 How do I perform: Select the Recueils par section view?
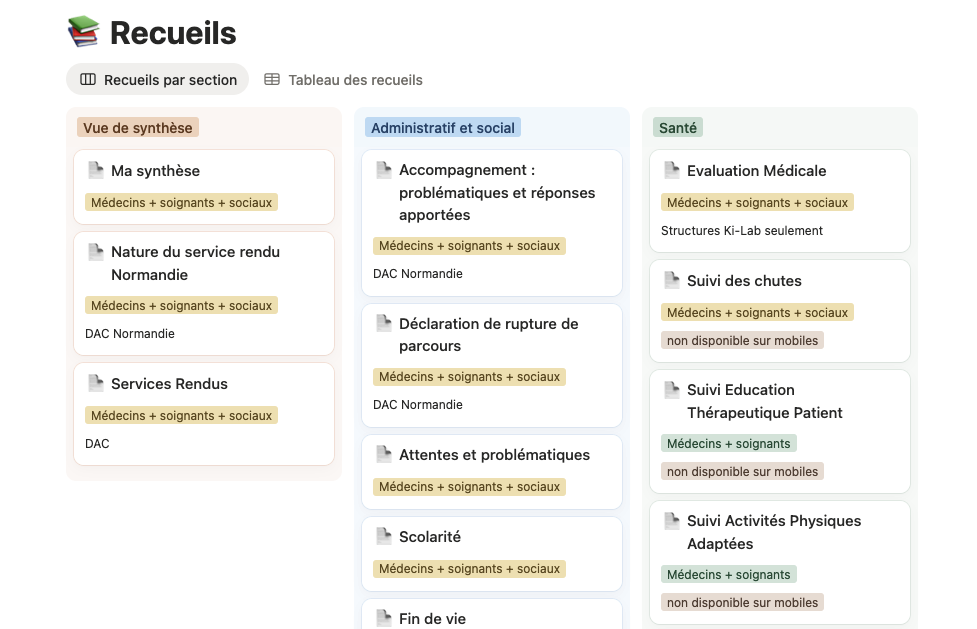click(157, 79)
